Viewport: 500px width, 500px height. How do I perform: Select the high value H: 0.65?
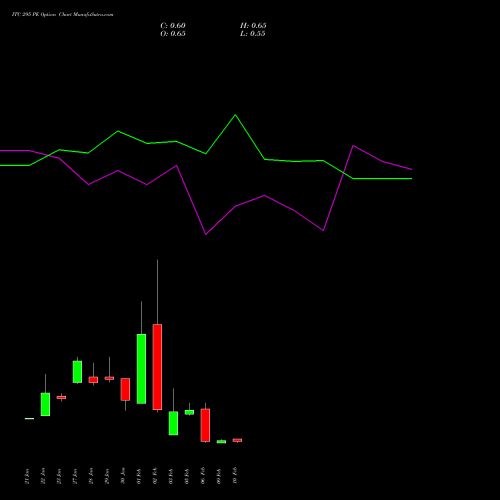253,26
